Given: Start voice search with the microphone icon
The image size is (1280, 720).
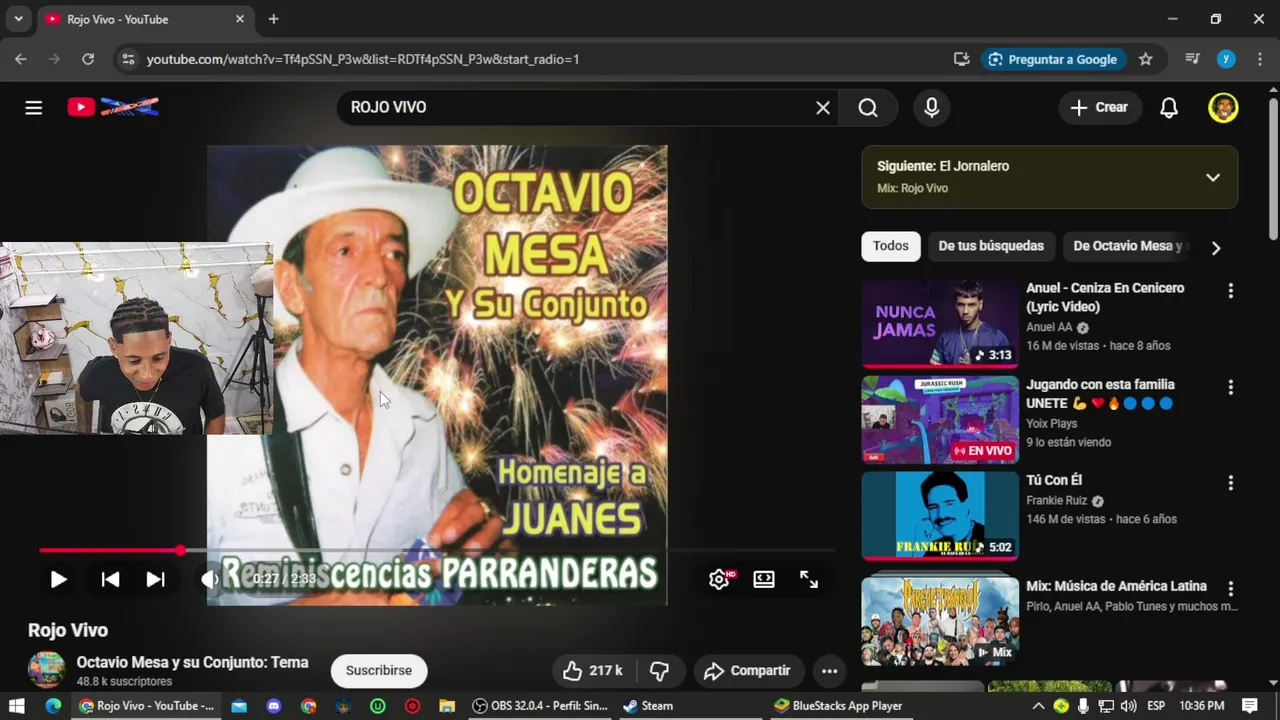Looking at the screenshot, I should 932,108.
